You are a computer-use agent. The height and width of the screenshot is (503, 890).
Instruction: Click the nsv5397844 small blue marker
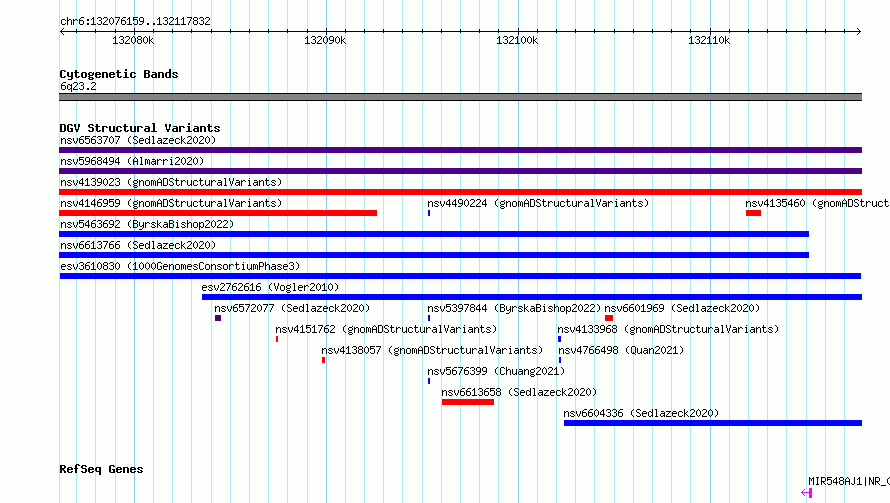pyautogui.click(x=429, y=318)
